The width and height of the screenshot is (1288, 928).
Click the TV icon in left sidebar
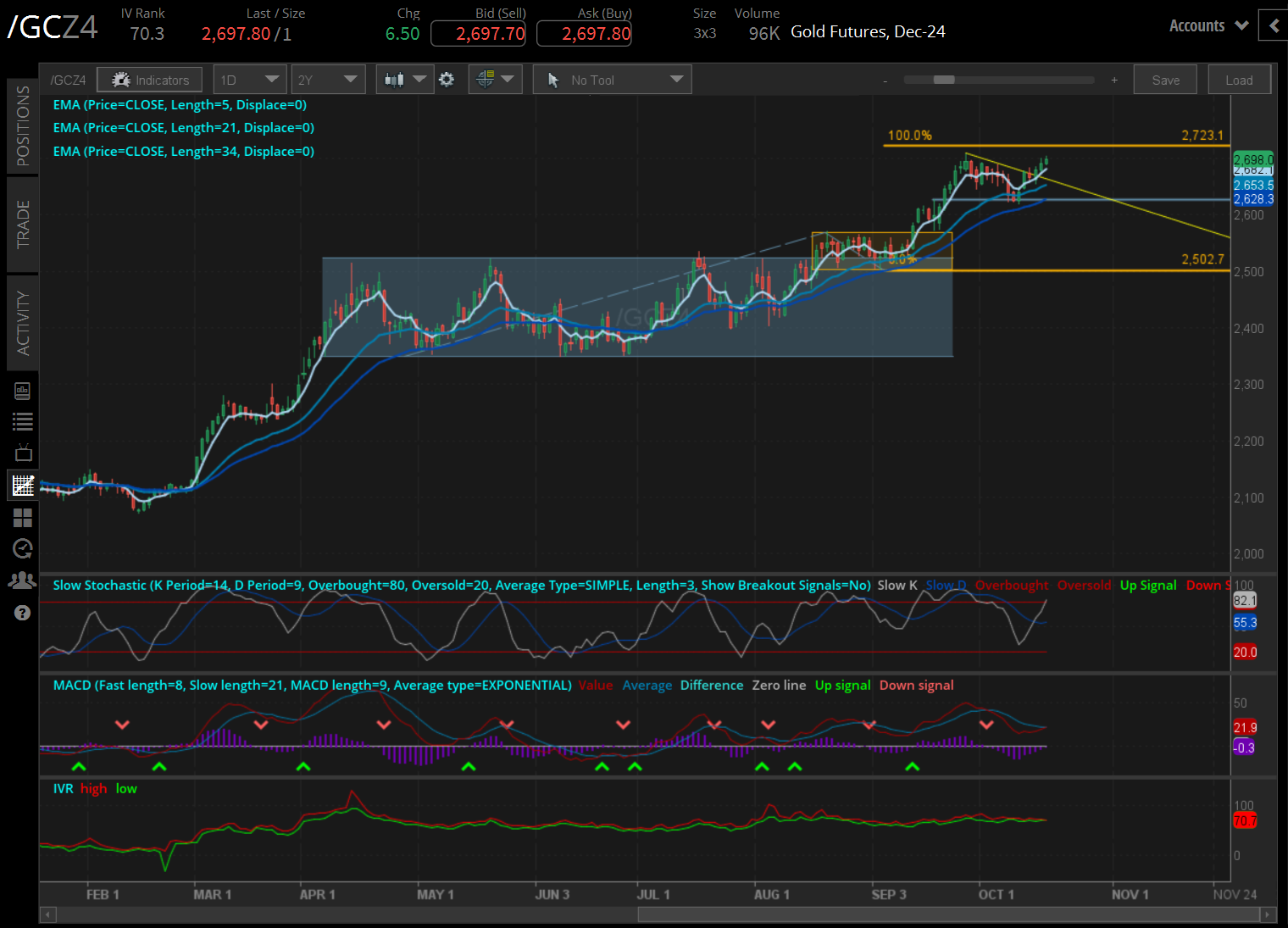pos(23,453)
